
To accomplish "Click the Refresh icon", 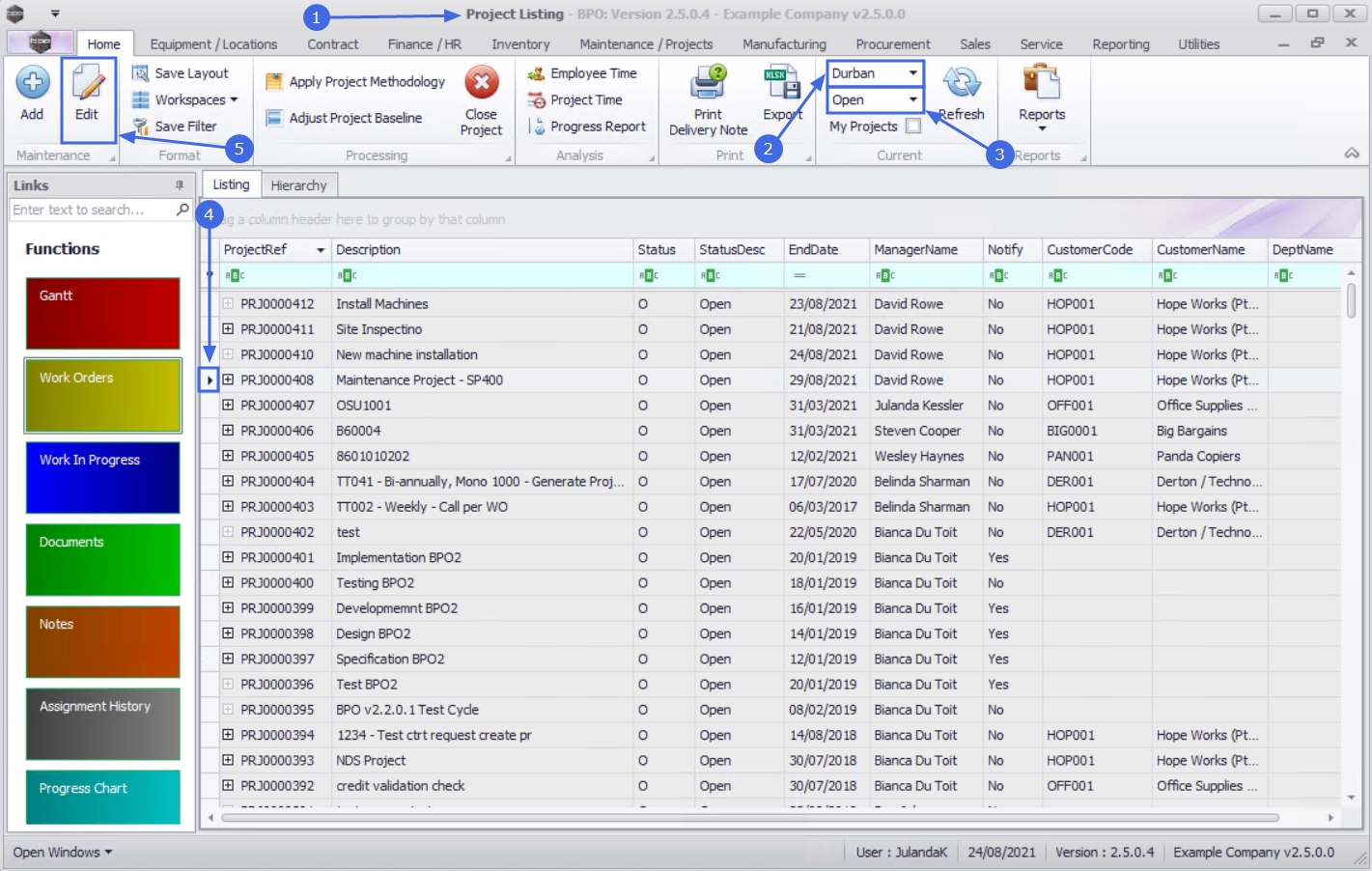I will tap(962, 83).
